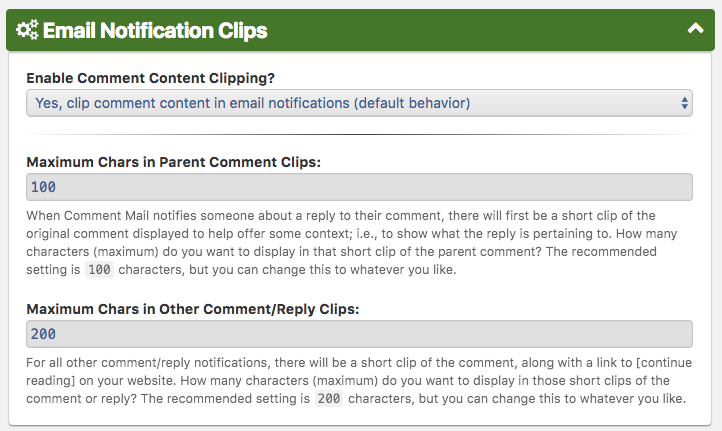Collapse the Email Notification Clips panel chevron
722x431 pixels.
(695, 29)
